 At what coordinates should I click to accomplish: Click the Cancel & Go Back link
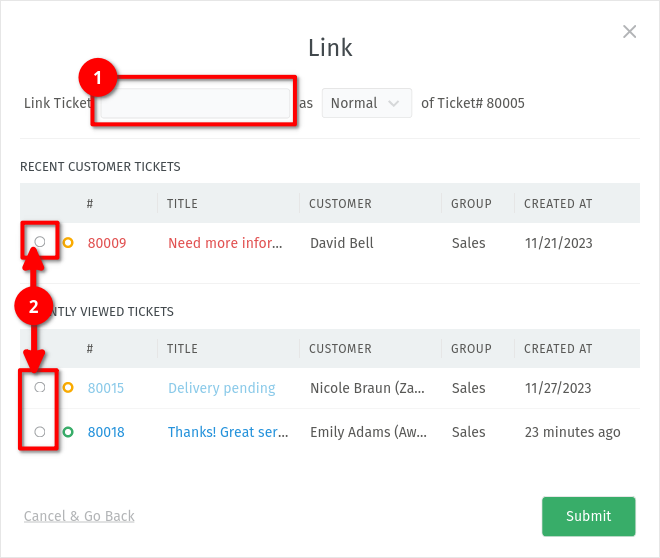point(79,516)
